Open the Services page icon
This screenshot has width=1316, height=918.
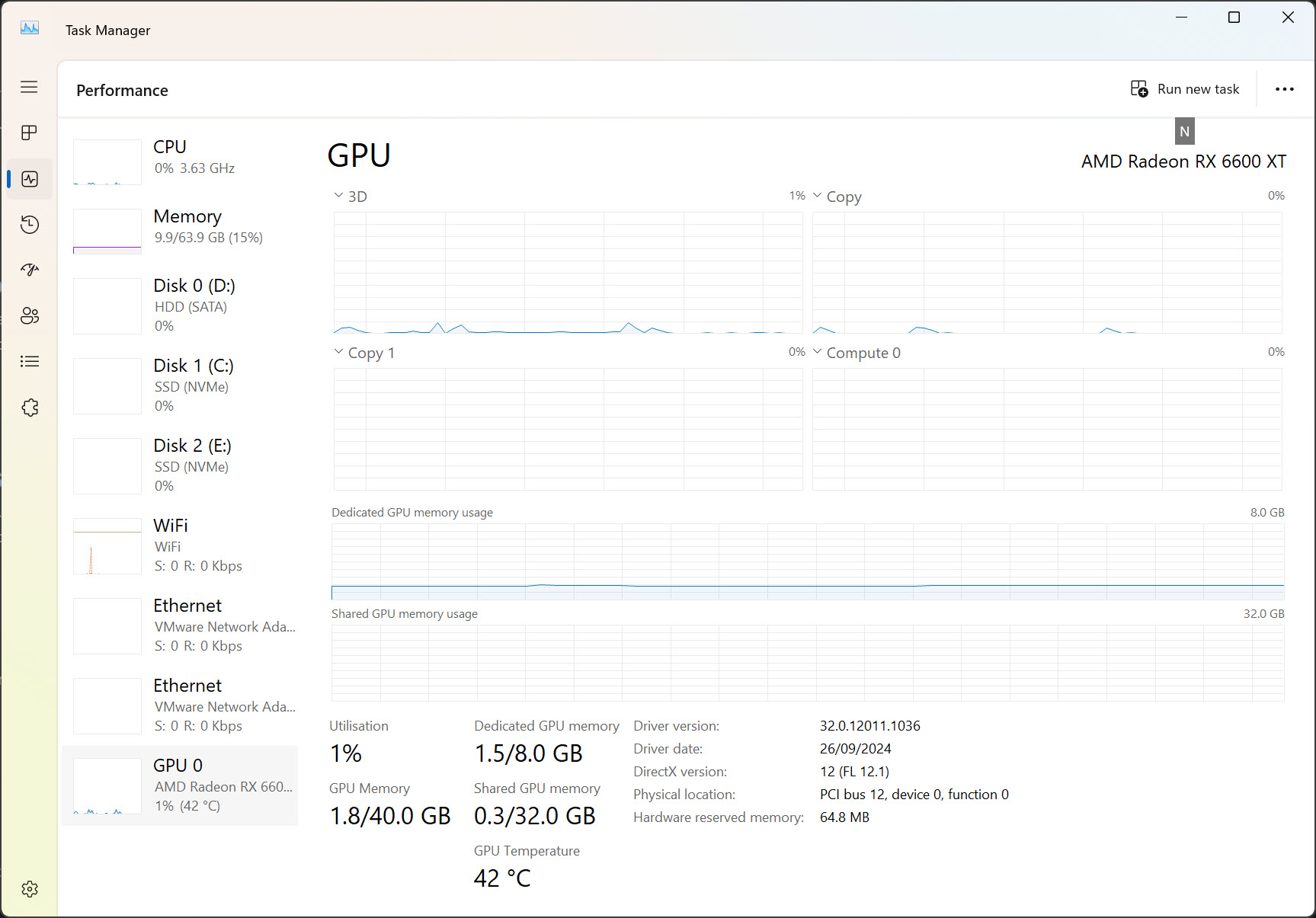[x=29, y=408]
